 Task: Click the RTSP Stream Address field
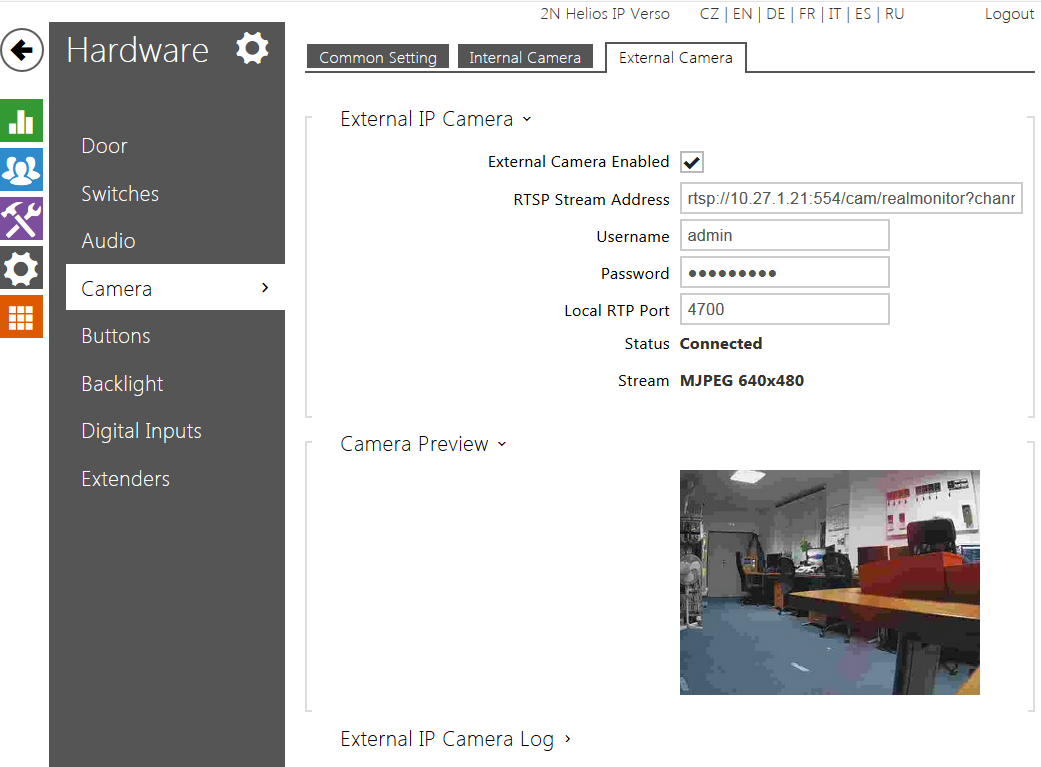pyautogui.click(x=850, y=199)
